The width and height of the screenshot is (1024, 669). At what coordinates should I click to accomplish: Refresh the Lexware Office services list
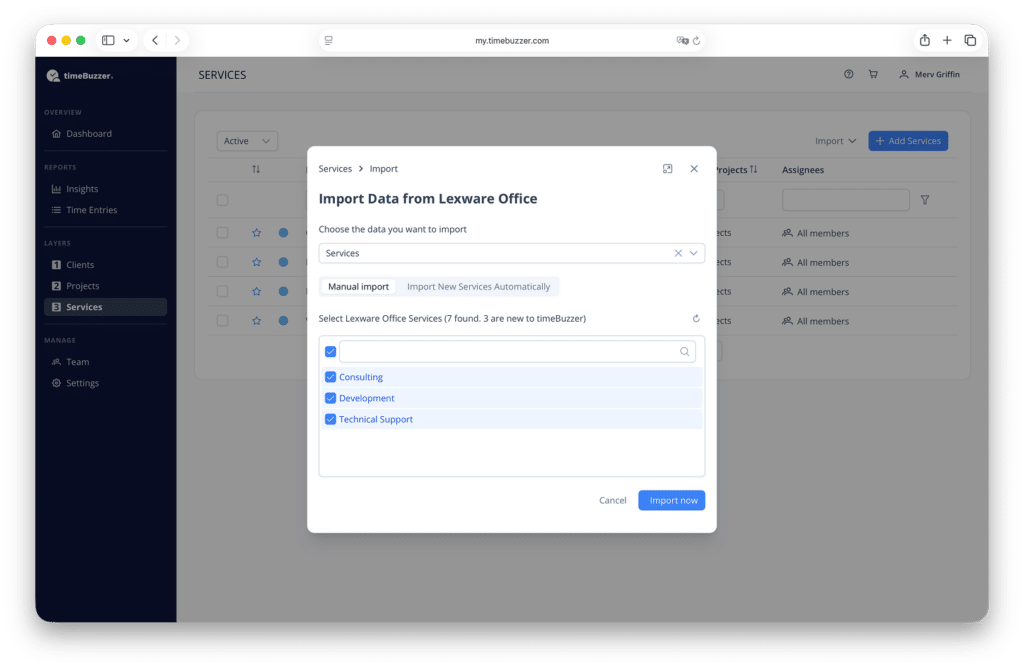click(x=696, y=319)
